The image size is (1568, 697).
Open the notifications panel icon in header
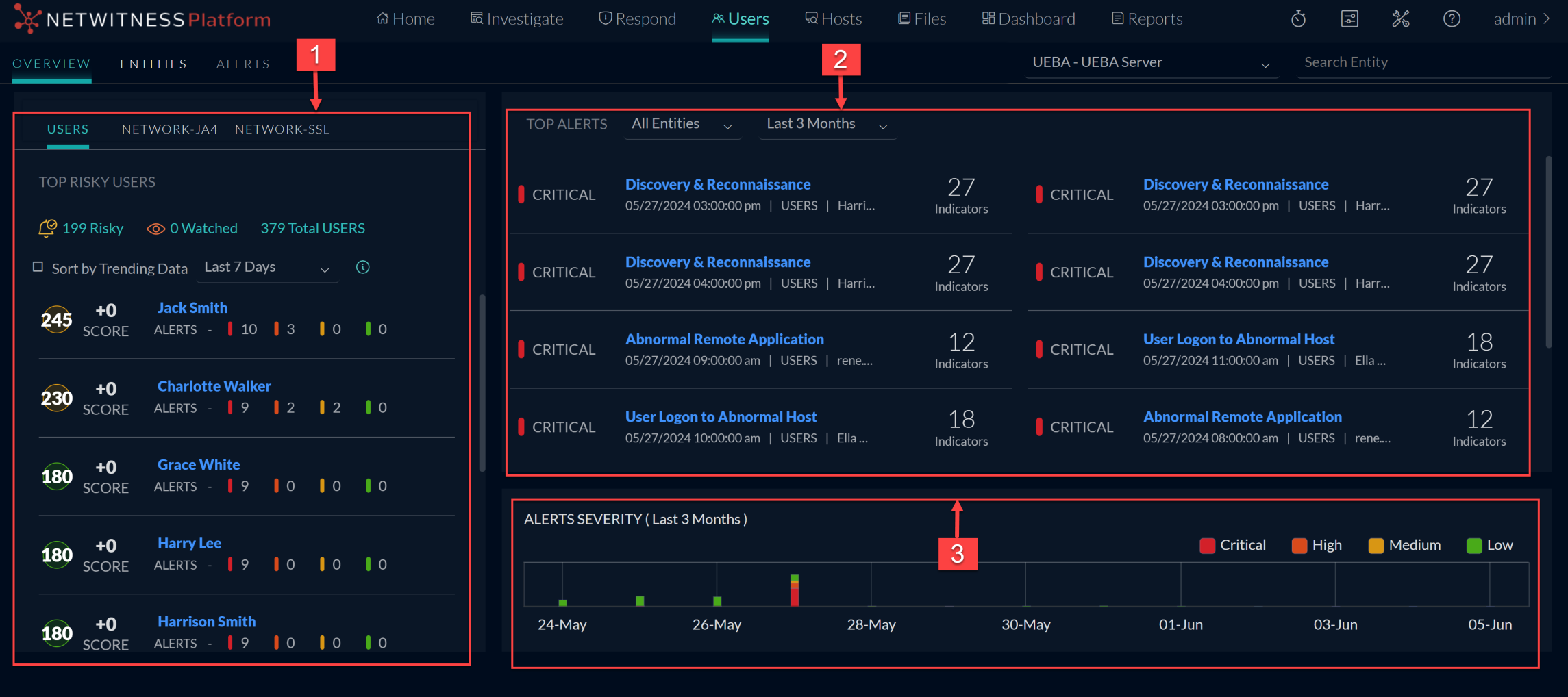(x=1349, y=19)
